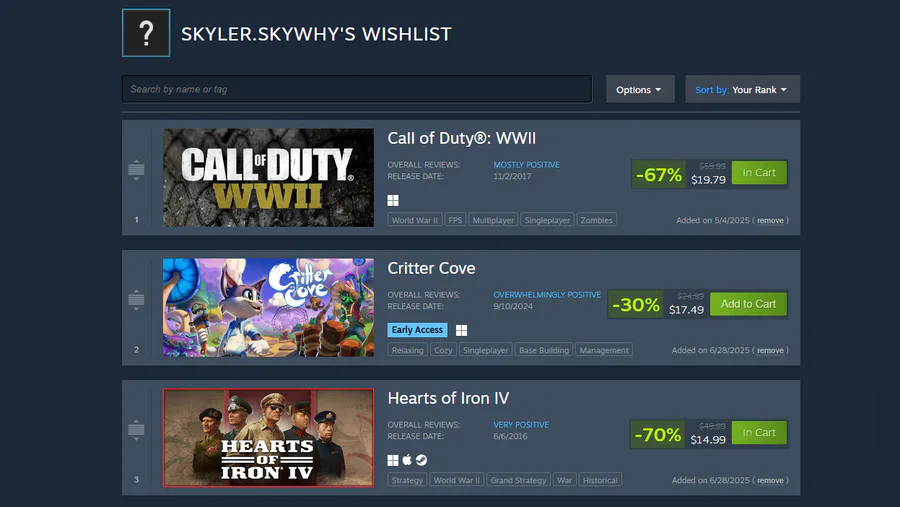Viewport: 900px width, 507px height.
Task: Open Overwhelmingly Positive reviews for Critter Cove
Action: click(547, 295)
